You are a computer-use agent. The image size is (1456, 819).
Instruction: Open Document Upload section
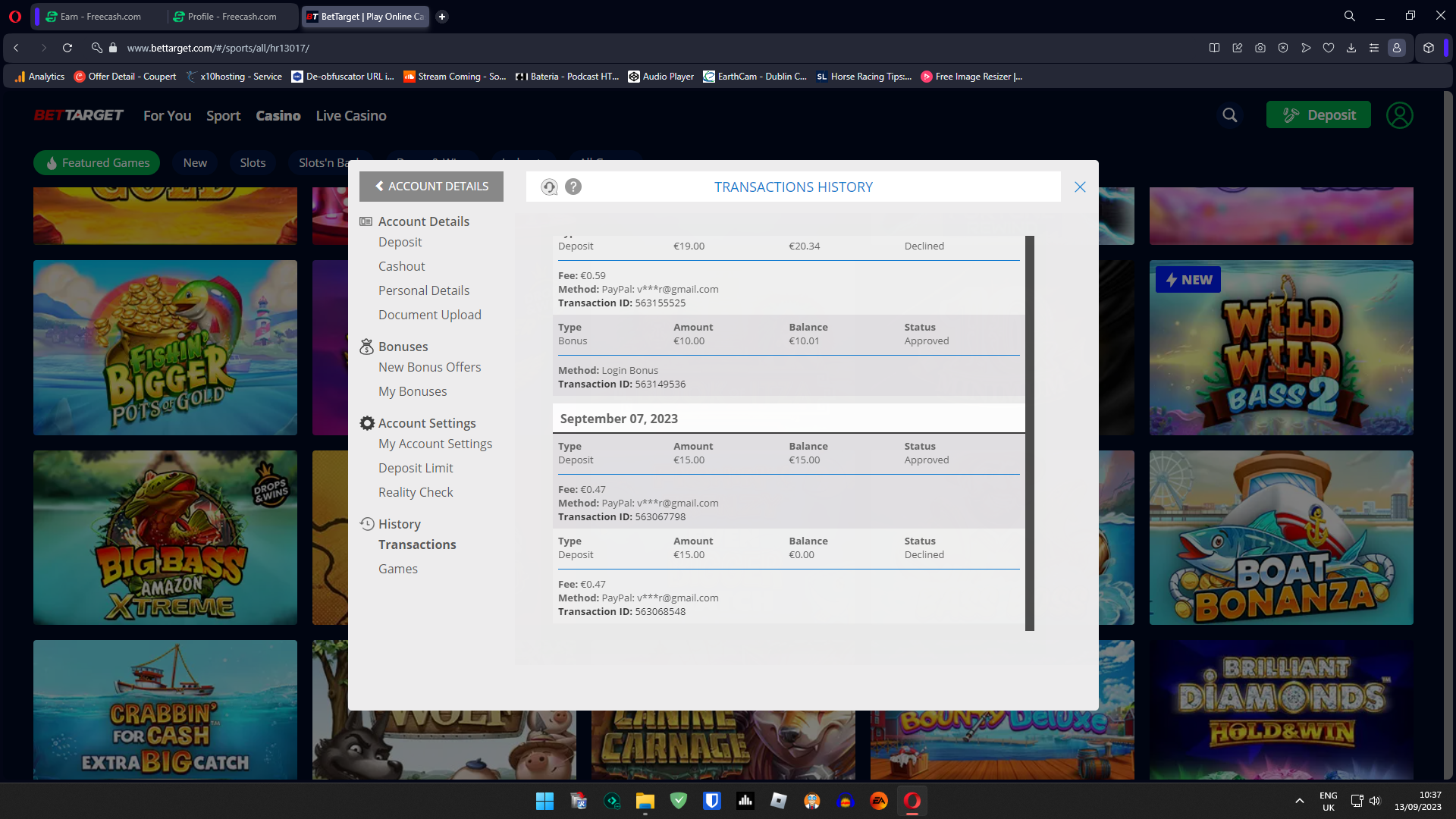pyautogui.click(x=429, y=315)
